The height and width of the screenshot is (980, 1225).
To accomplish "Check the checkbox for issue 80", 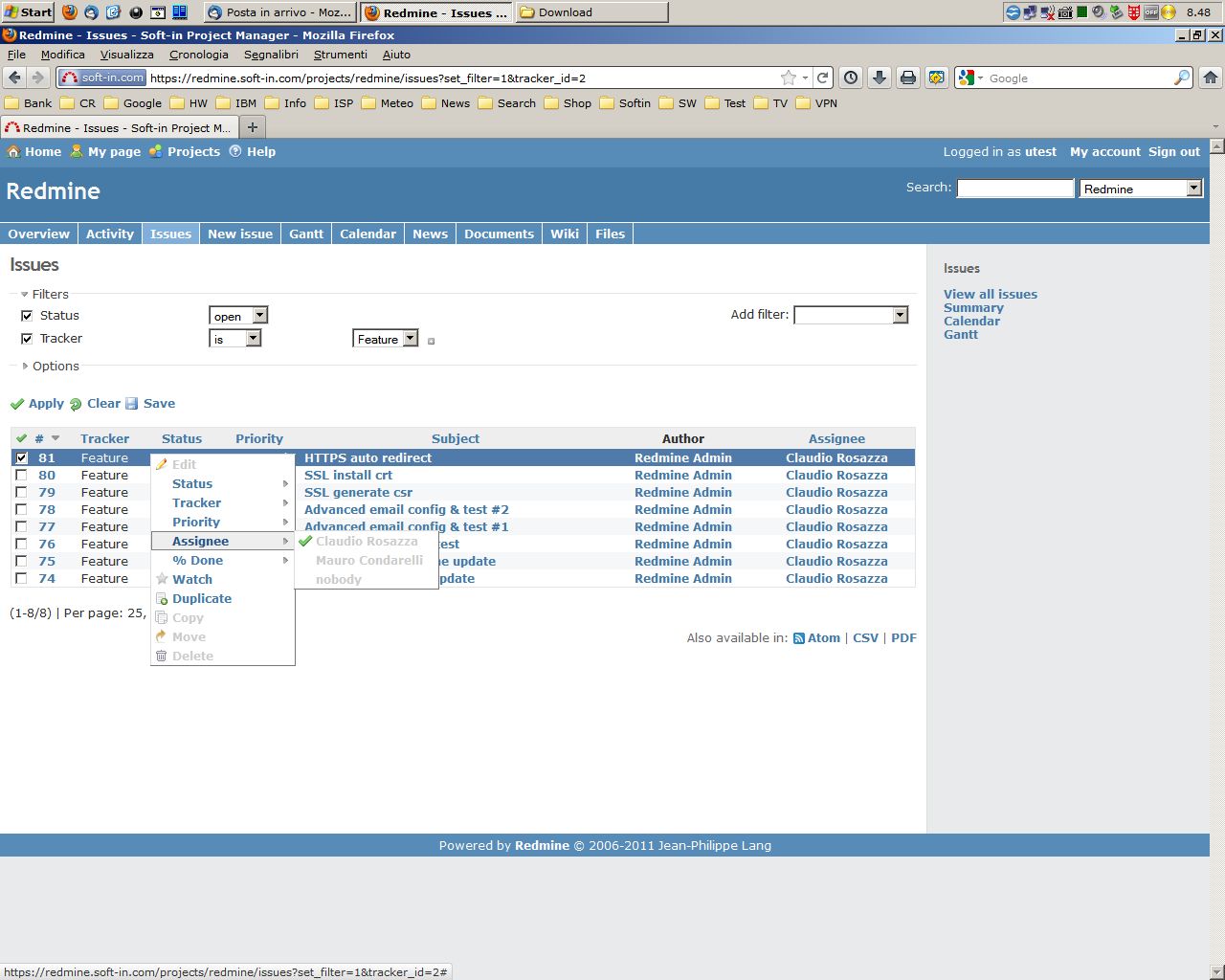I will coord(21,475).
